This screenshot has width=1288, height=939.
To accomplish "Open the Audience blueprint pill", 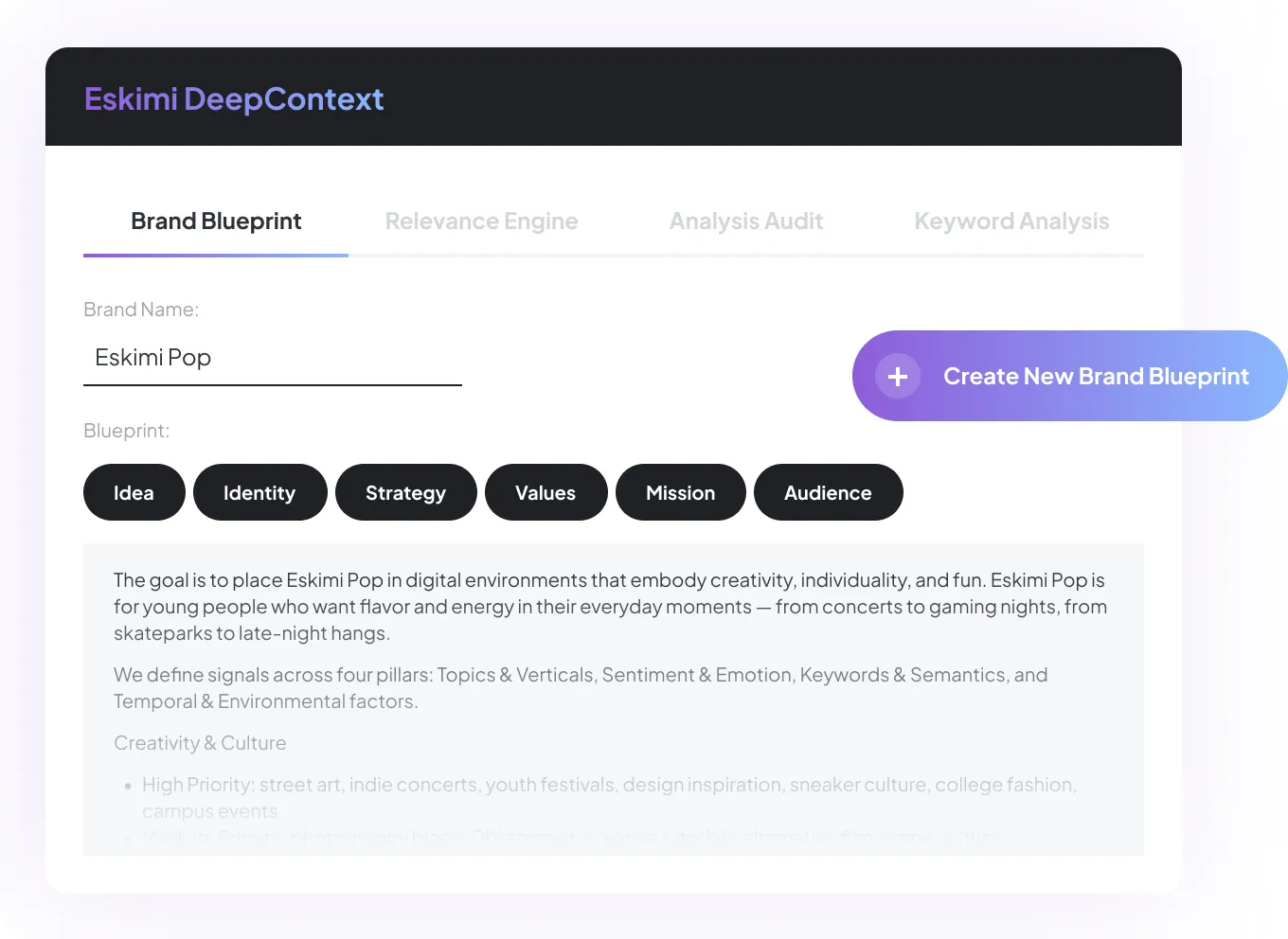I will point(829,492).
